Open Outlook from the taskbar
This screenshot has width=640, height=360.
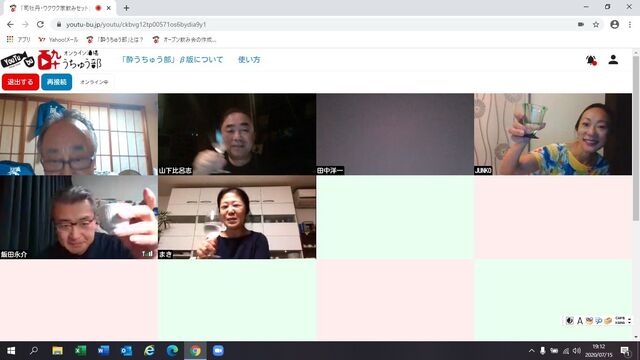coord(126,351)
